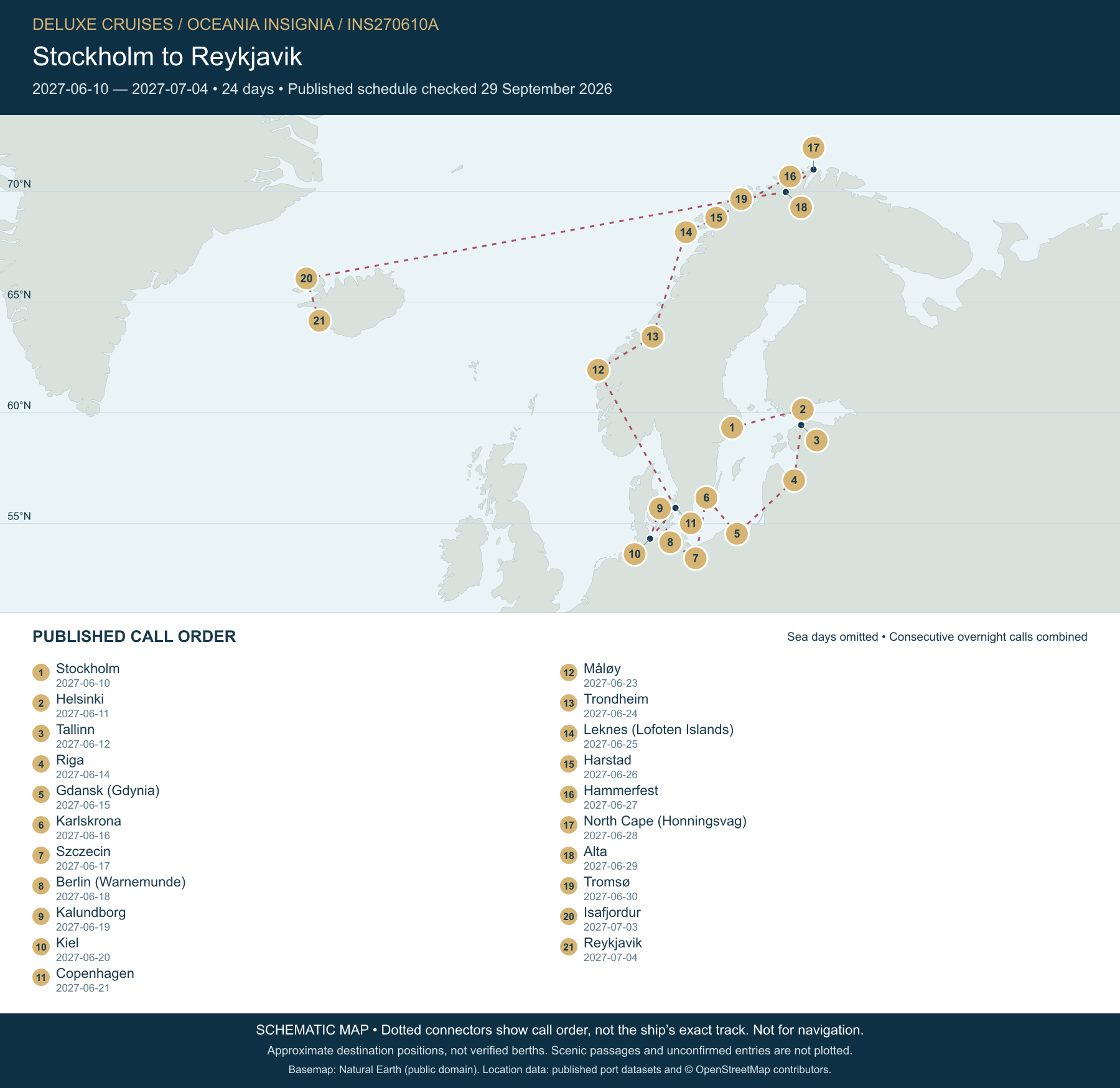The height and width of the screenshot is (1088, 1120).
Task: Select map marker 18 at Alta
Action: [x=801, y=207]
